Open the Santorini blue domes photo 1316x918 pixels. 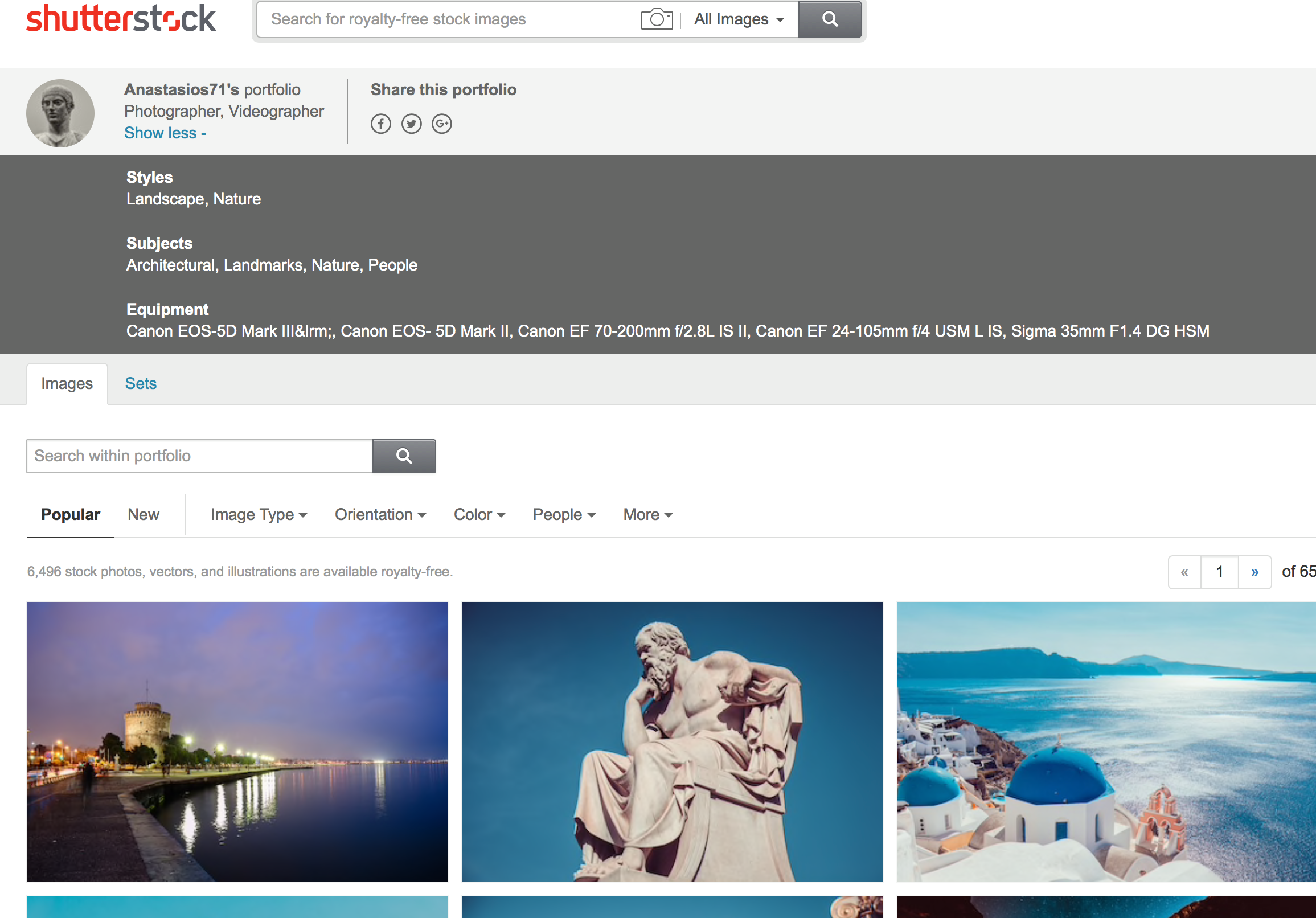pyautogui.click(x=1106, y=741)
